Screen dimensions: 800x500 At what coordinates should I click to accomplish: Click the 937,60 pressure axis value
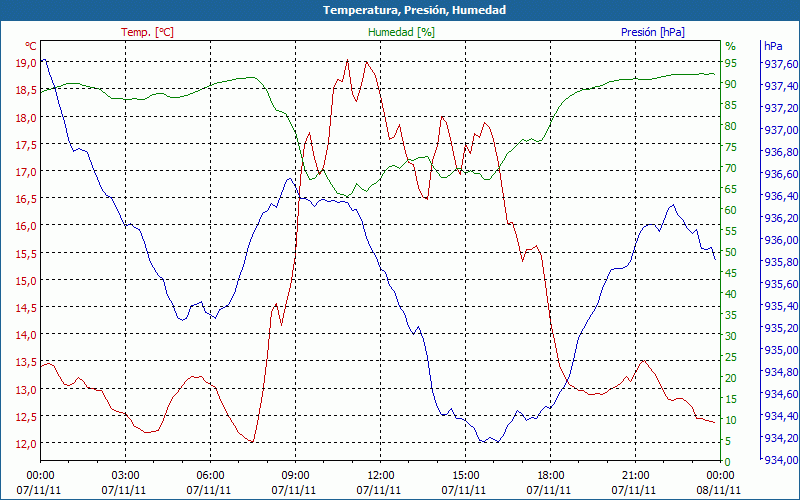point(779,64)
